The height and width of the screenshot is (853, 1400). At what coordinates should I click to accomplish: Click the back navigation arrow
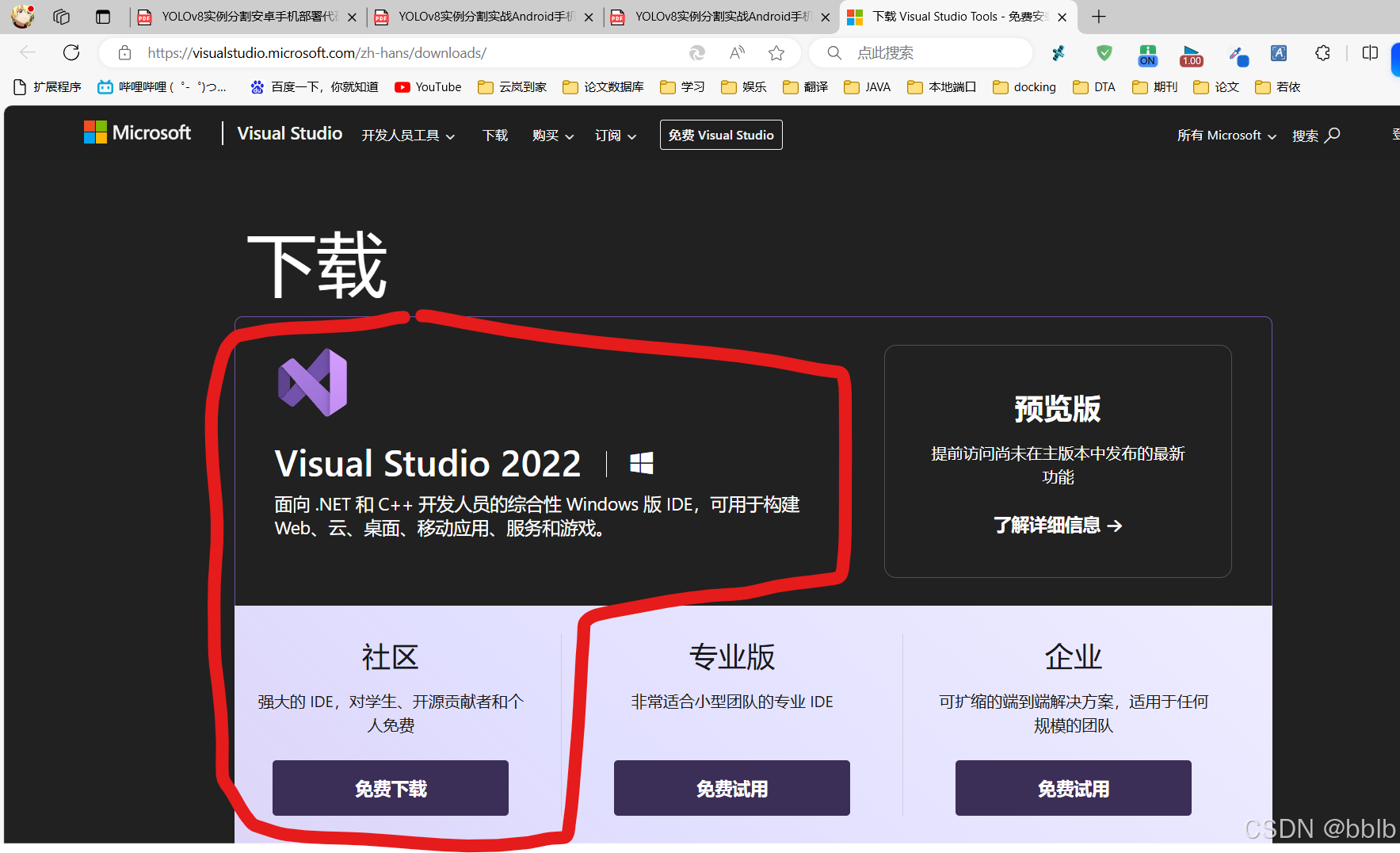point(28,53)
